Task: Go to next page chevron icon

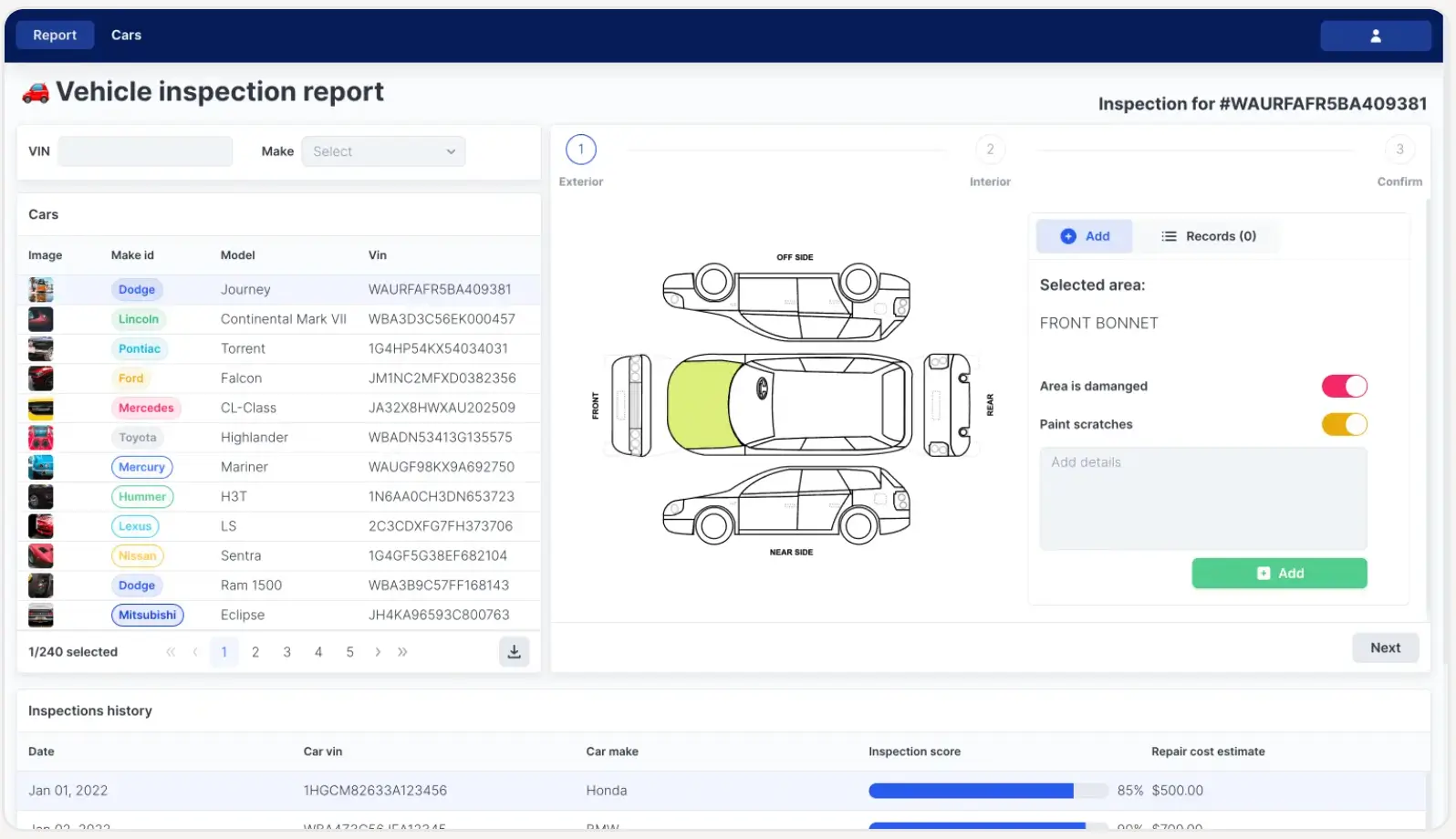Action: tap(378, 652)
